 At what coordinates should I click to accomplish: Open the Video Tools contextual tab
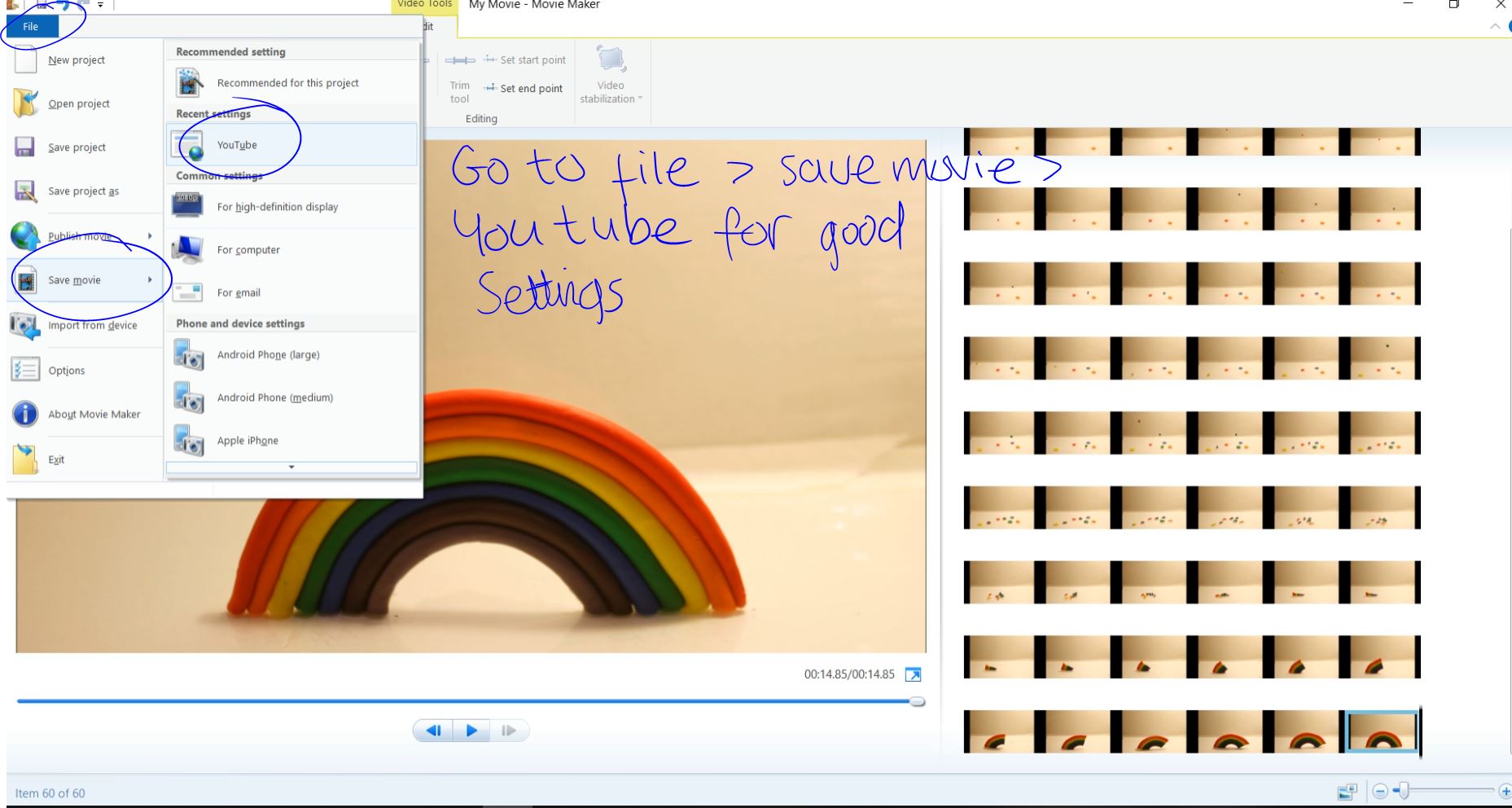click(424, 5)
